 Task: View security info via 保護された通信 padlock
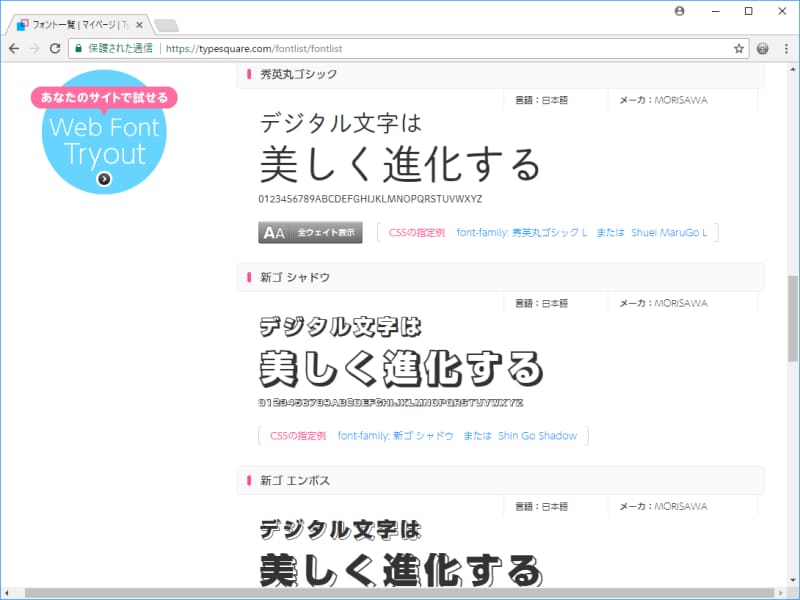(x=112, y=47)
